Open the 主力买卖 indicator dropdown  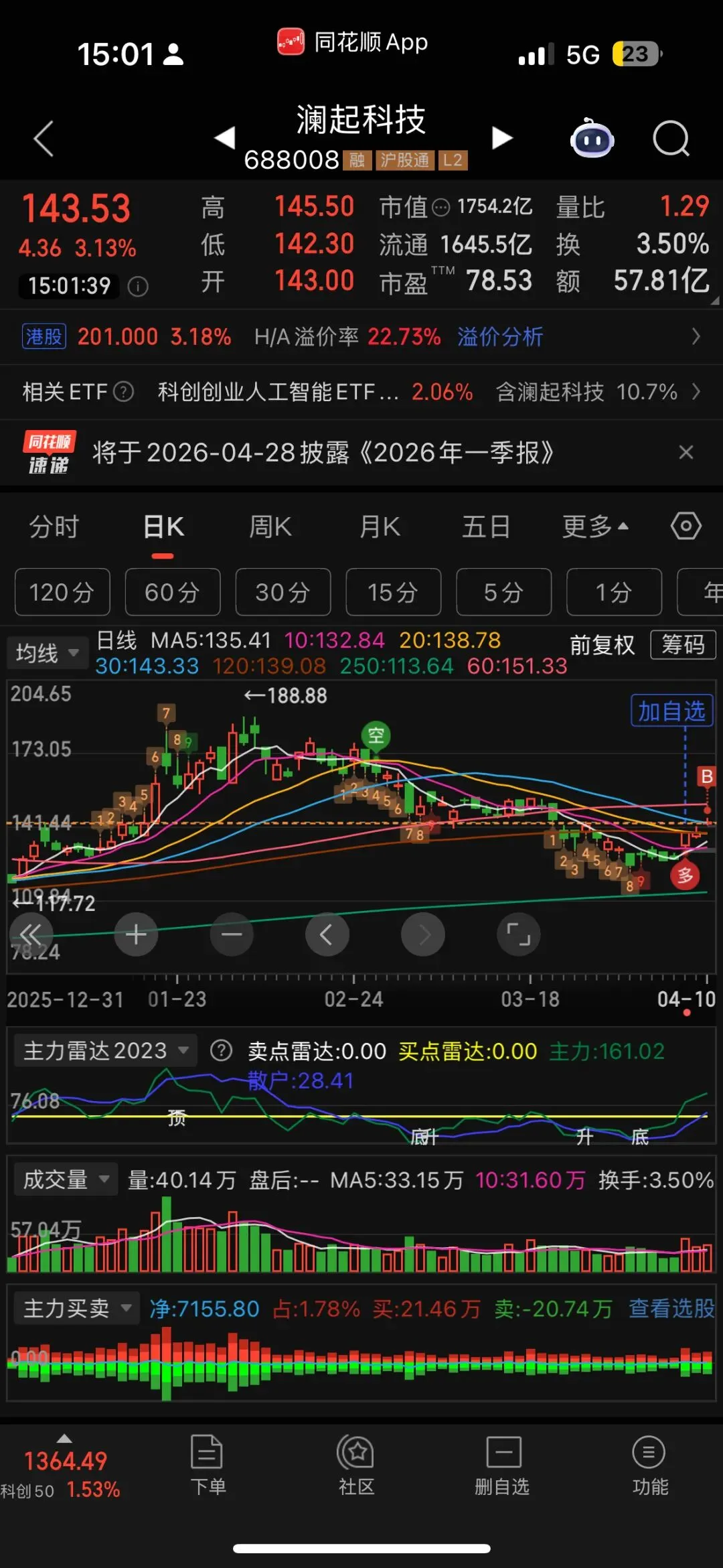tap(77, 1308)
